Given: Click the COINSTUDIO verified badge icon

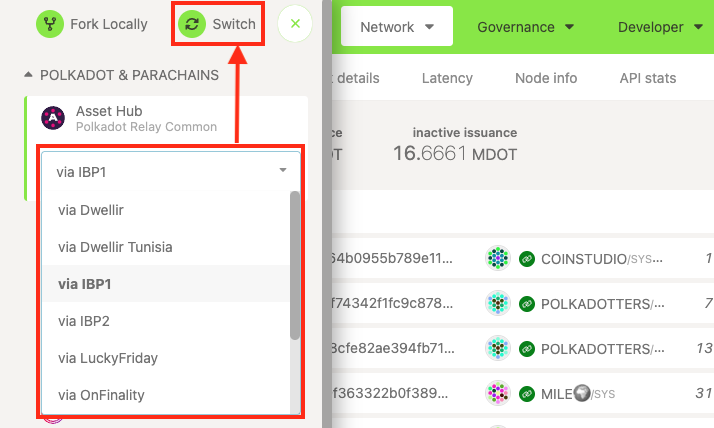Looking at the screenshot, I should tap(527, 259).
